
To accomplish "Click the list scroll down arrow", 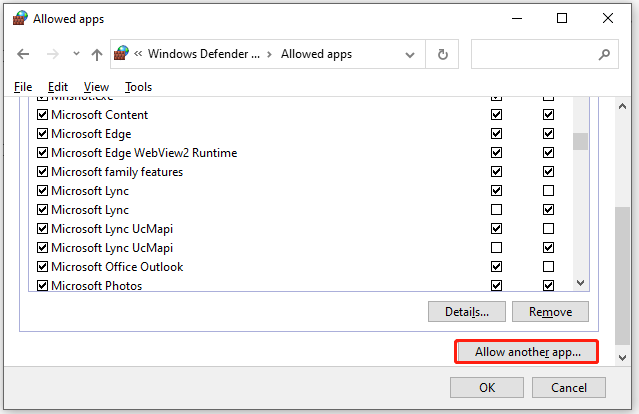I will click(x=580, y=283).
